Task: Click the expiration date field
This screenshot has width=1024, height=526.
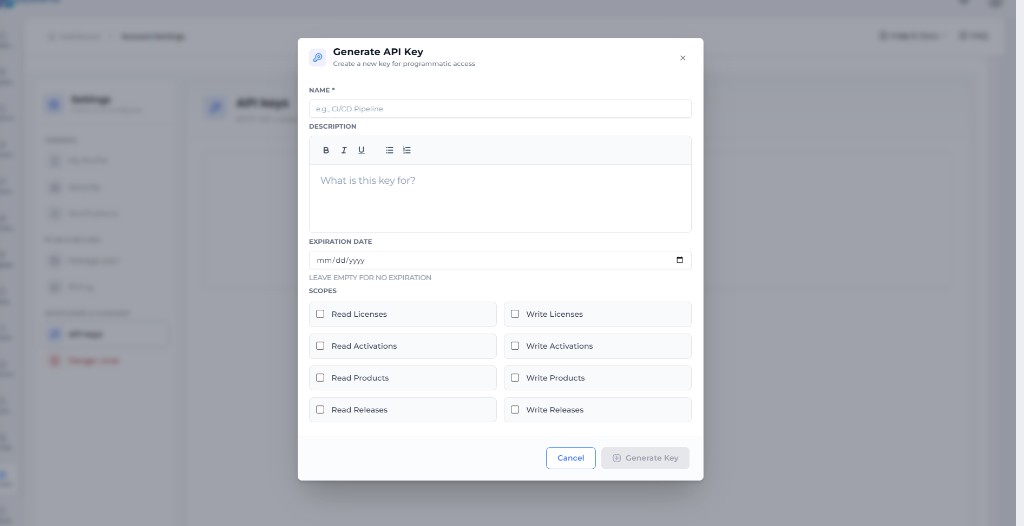Action: coord(500,260)
